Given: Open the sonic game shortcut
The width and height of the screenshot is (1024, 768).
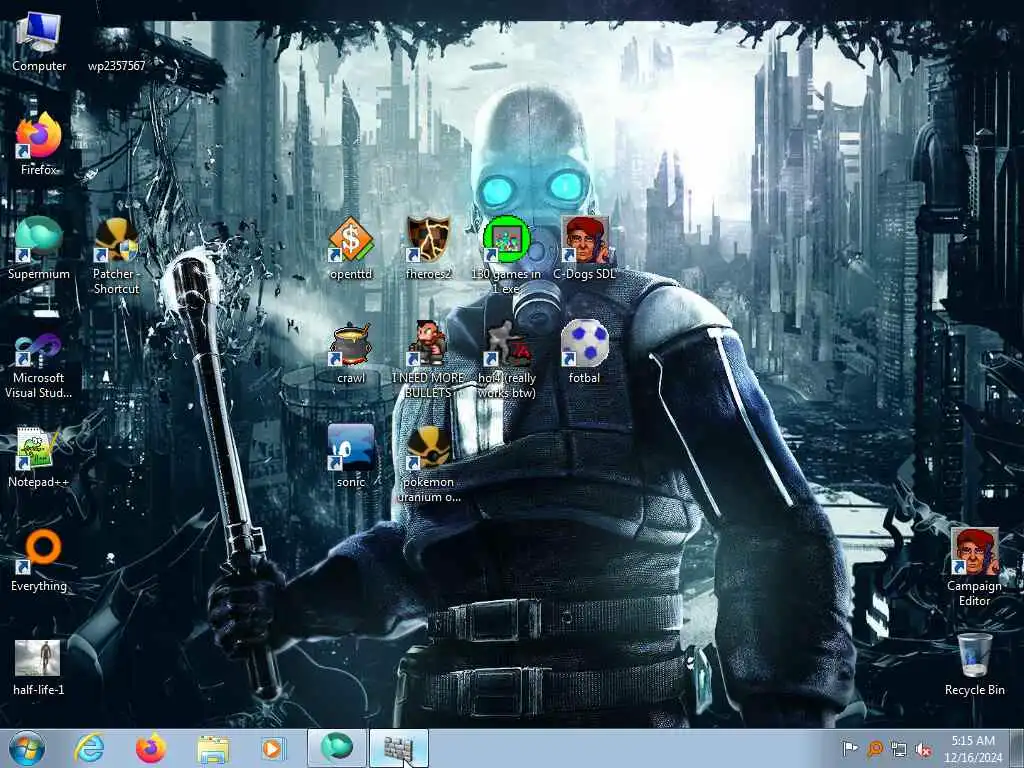Looking at the screenshot, I should pos(351,456).
